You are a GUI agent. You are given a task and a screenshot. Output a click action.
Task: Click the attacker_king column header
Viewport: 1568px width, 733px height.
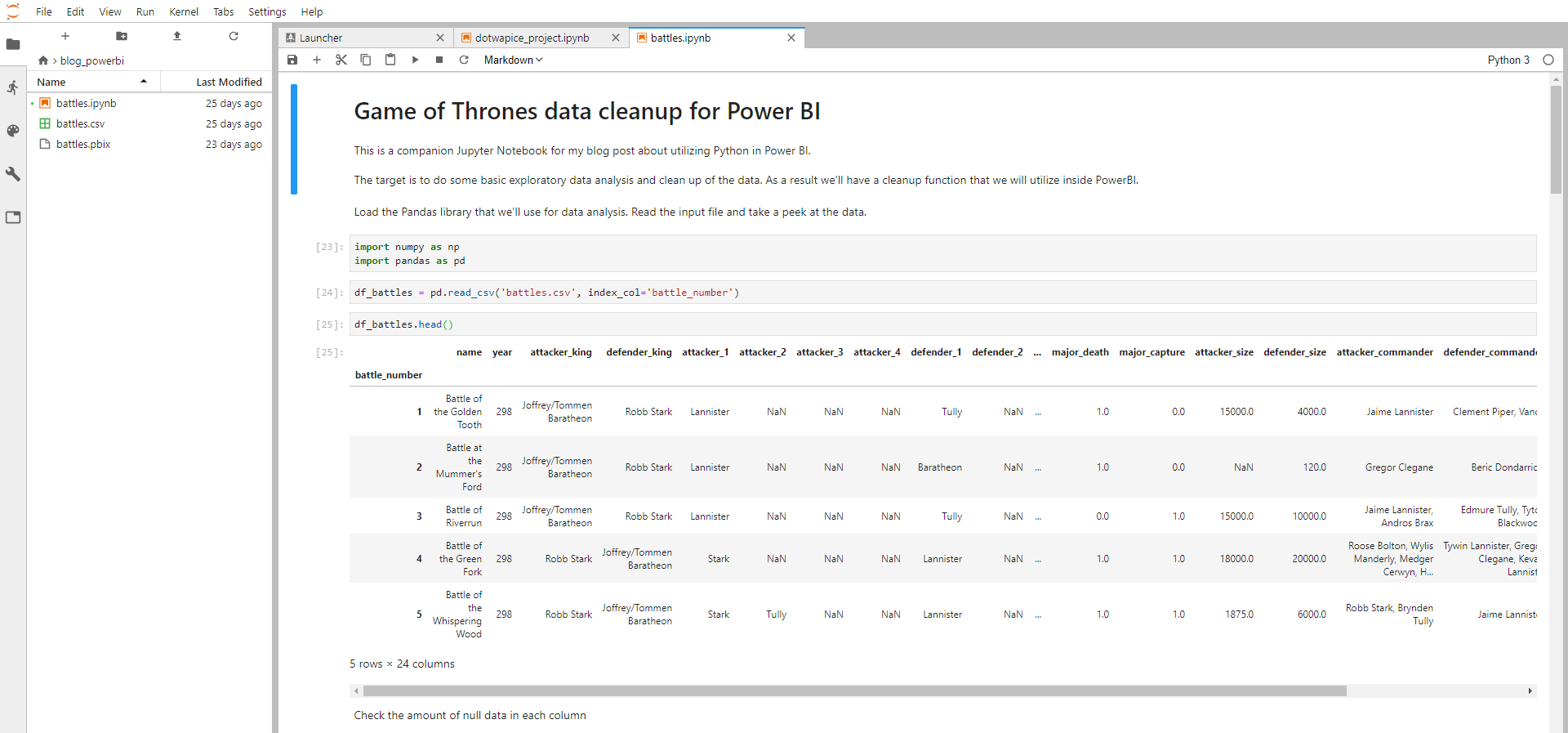(561, 352)
